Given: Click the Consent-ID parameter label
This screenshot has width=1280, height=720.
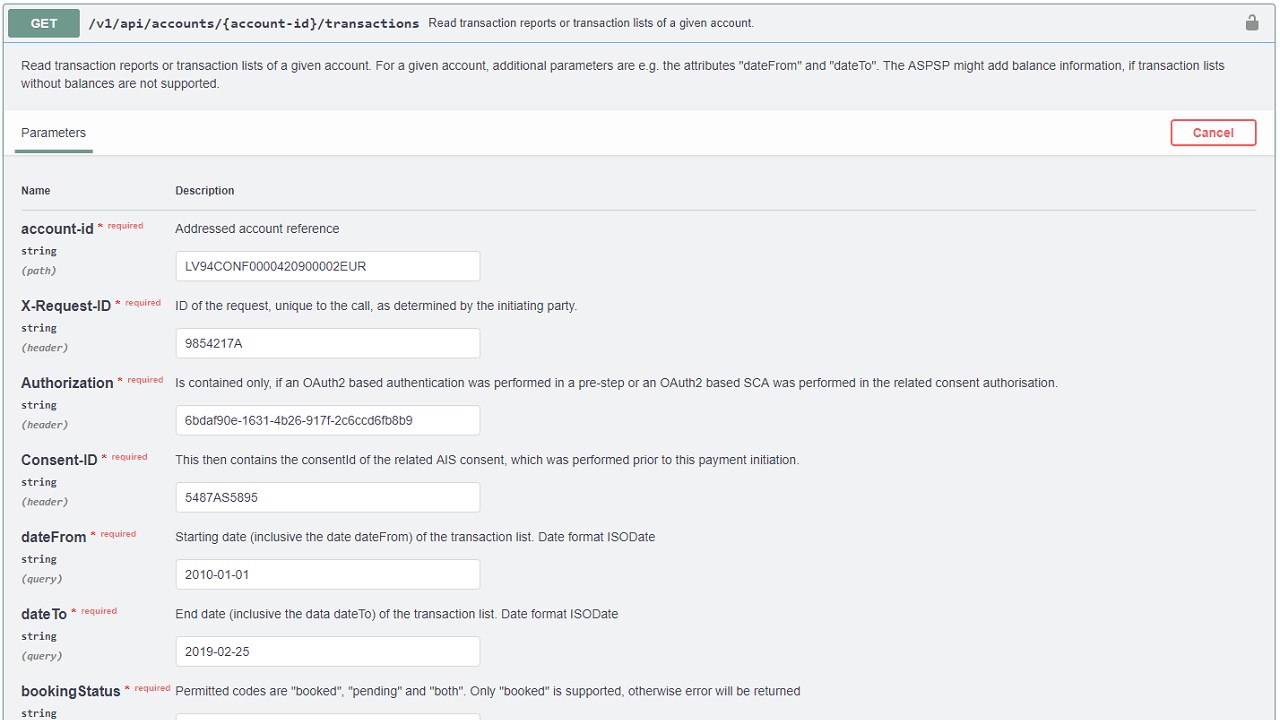Looking at the screenshot, I should (x=59, y=460).
